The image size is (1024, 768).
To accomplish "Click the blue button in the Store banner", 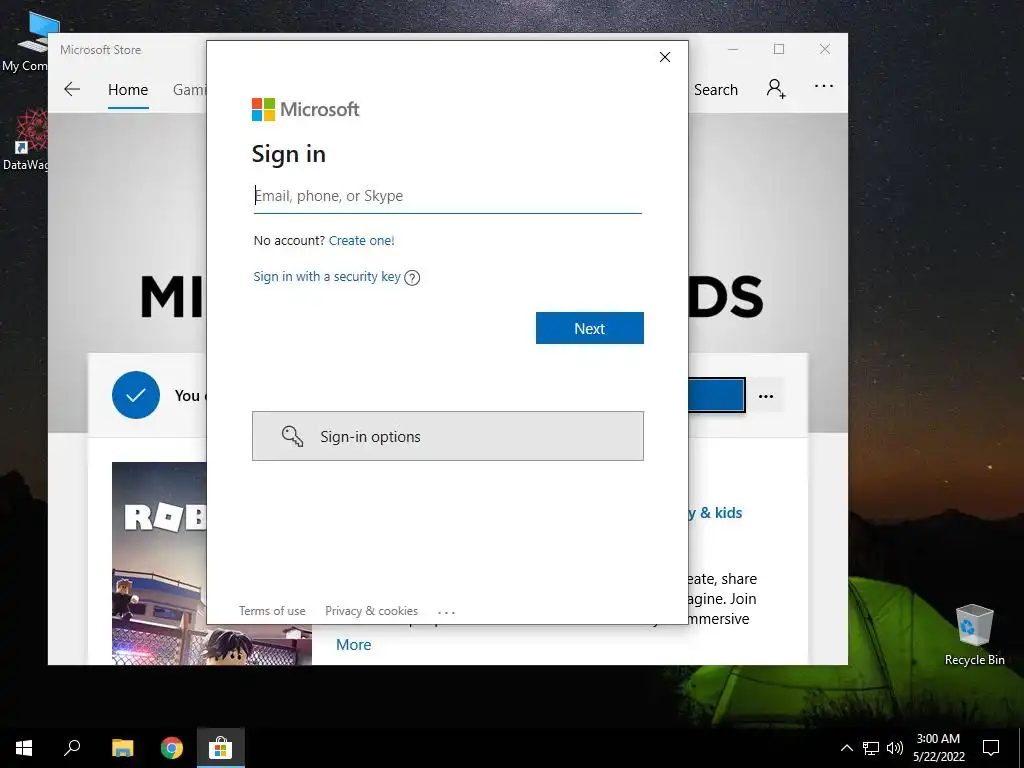I will tap(716, 395).
